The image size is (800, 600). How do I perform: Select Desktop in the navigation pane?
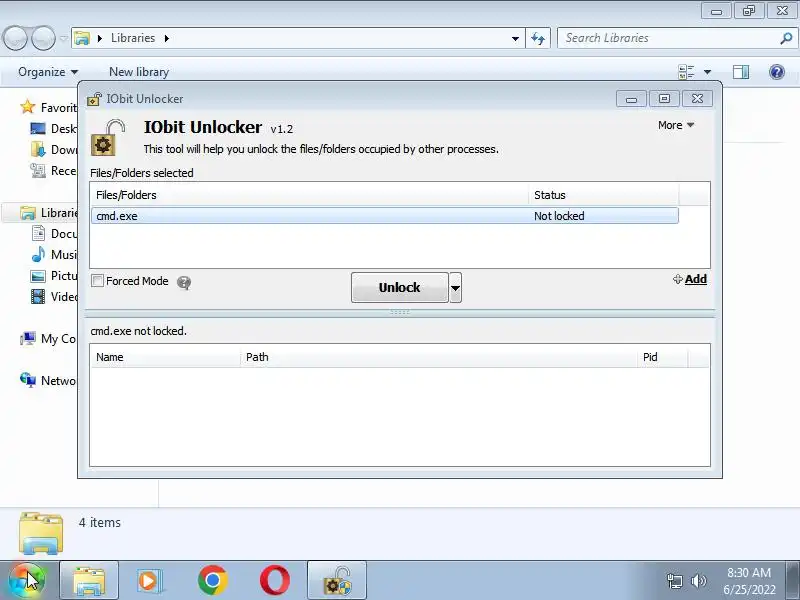[53, 129]
